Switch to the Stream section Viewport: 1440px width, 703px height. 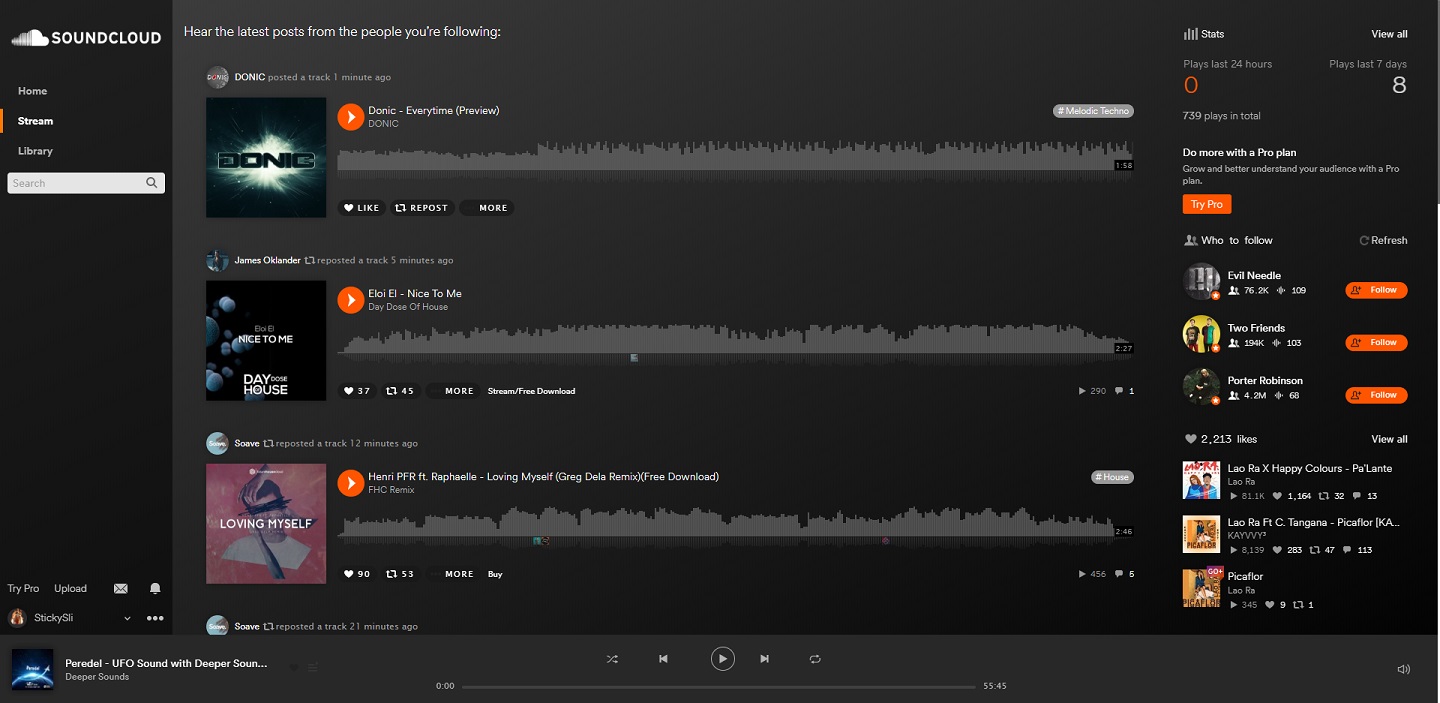(x=34, y=120)
